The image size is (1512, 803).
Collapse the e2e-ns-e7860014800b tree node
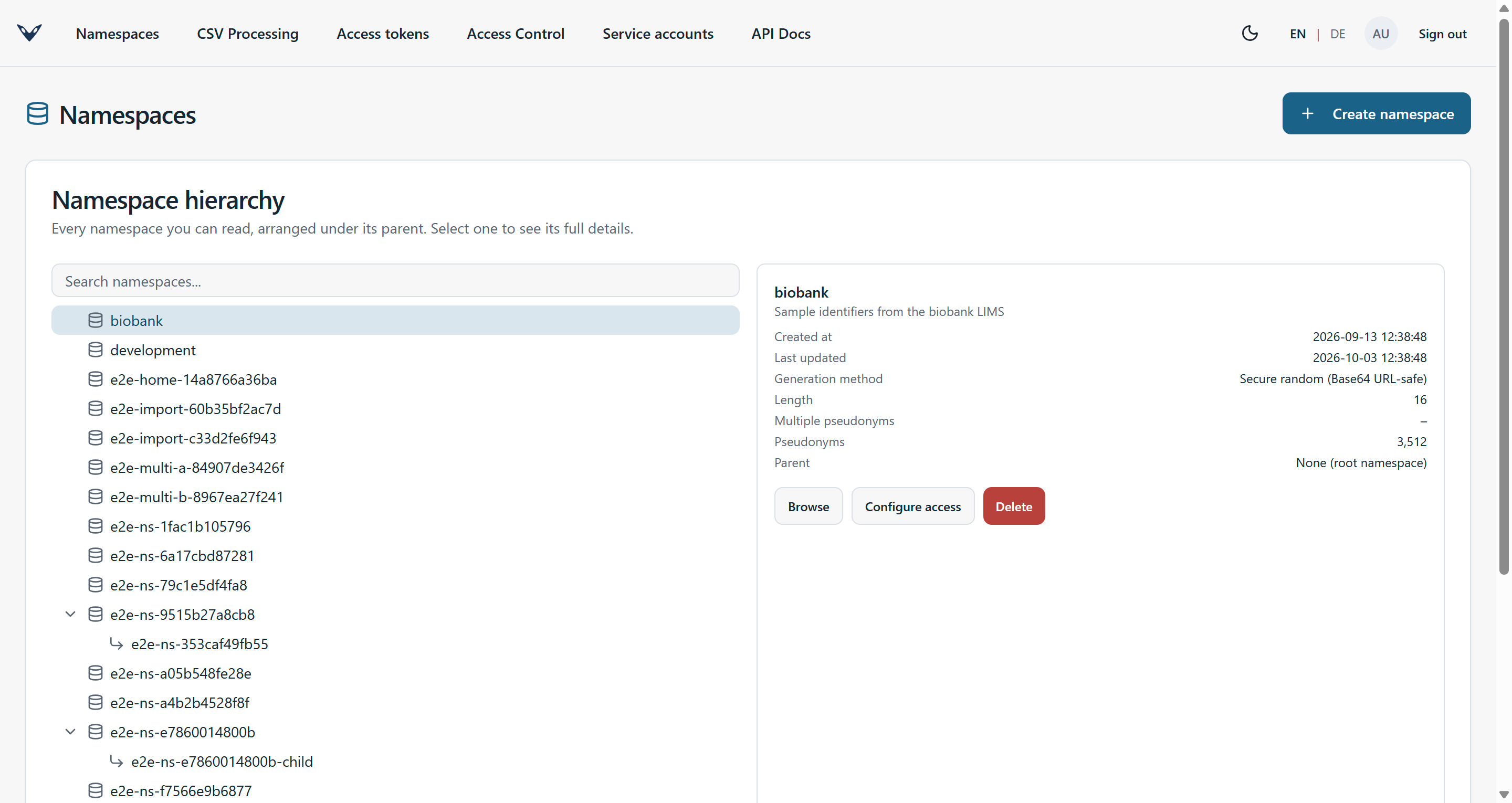click(x=70, y=732)
